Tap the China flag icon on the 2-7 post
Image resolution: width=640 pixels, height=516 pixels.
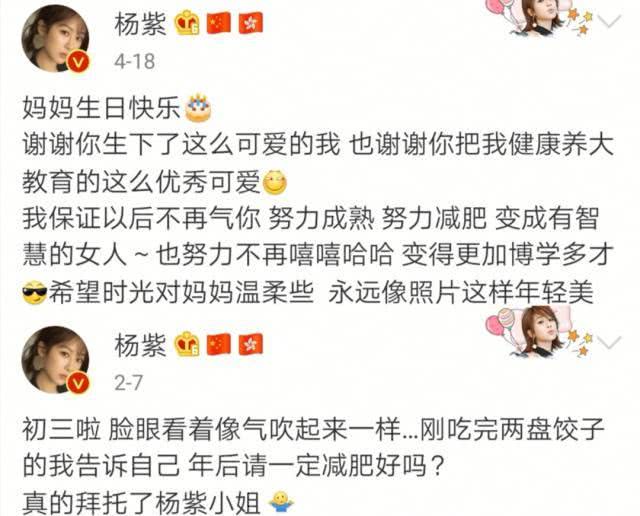(x=219, y=345)
